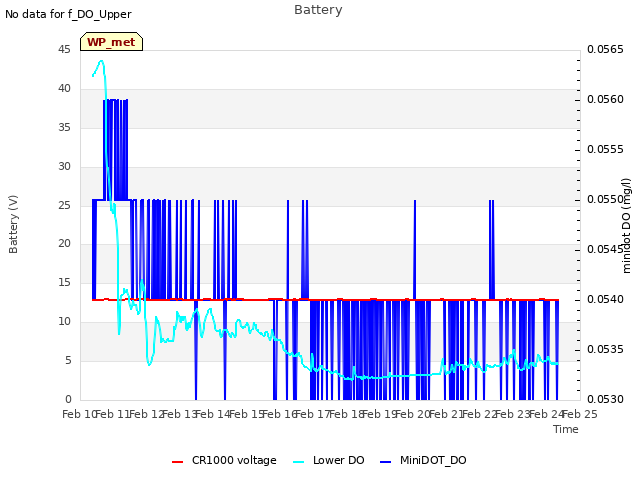This screenshot has height=480, width=640.
Task: Click the Battery chart title
Action: click(318, 10)
